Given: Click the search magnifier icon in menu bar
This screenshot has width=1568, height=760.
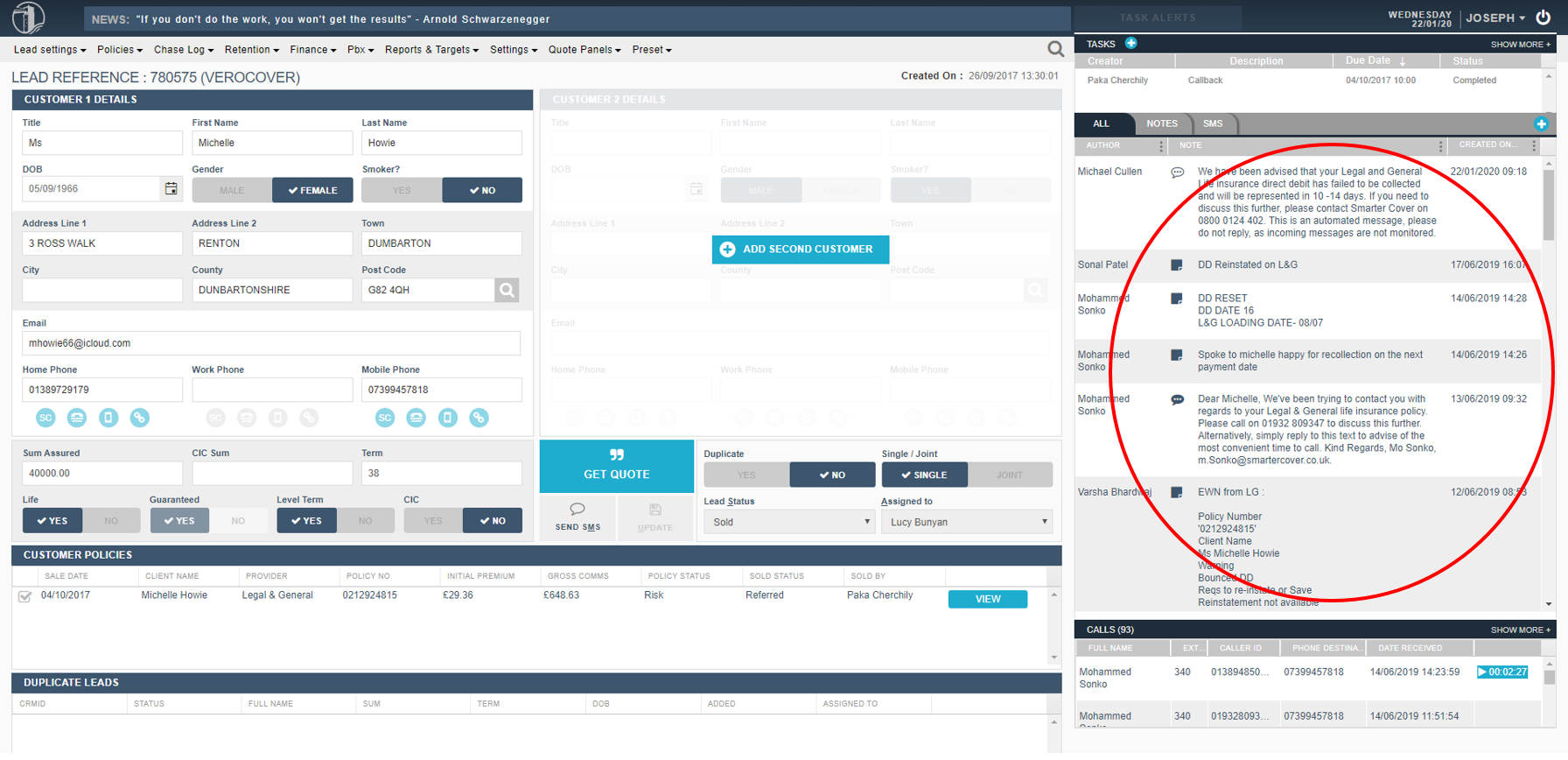Looking at the screenshot, I should 1055,49.
